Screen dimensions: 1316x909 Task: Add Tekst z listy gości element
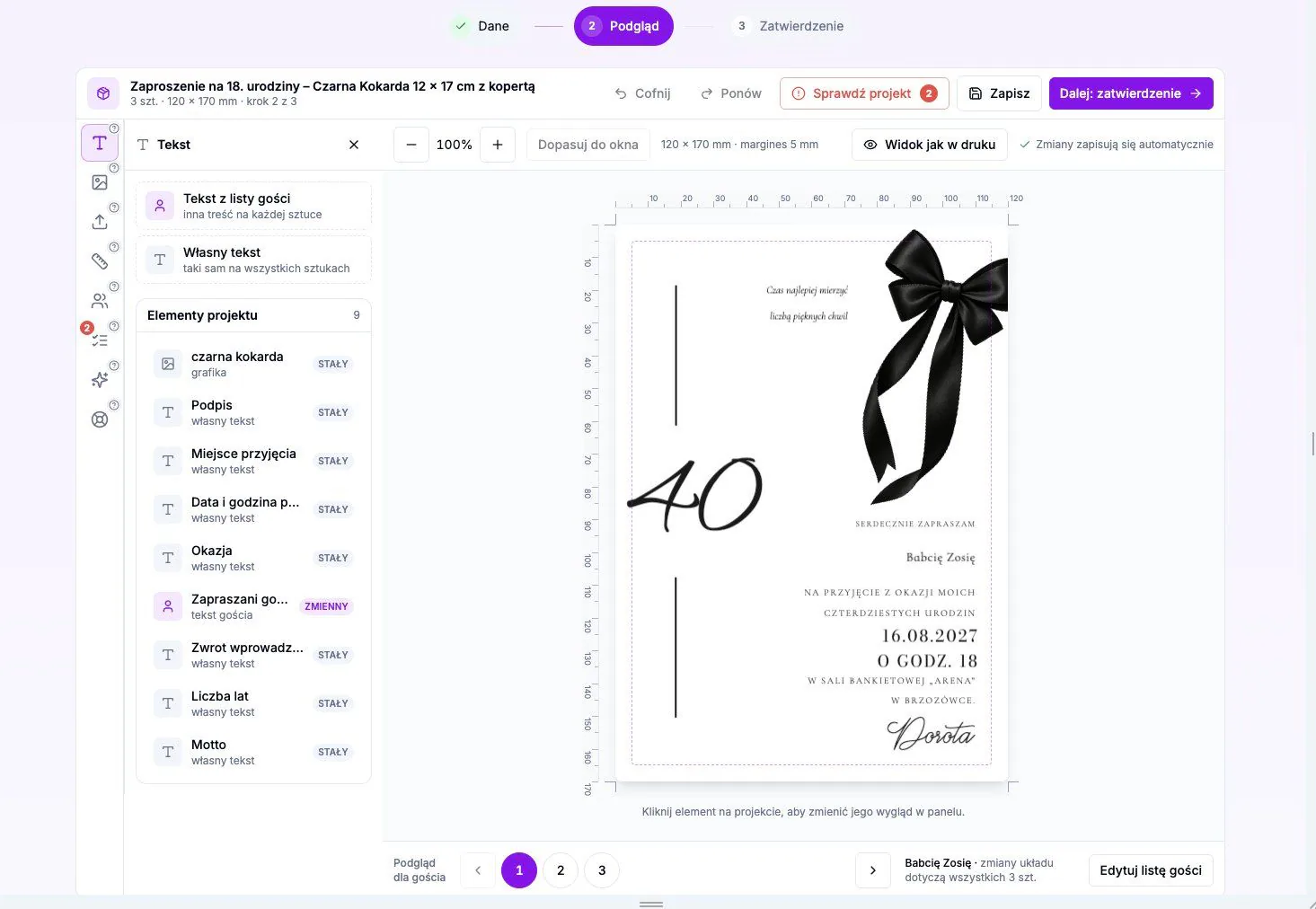253,206
